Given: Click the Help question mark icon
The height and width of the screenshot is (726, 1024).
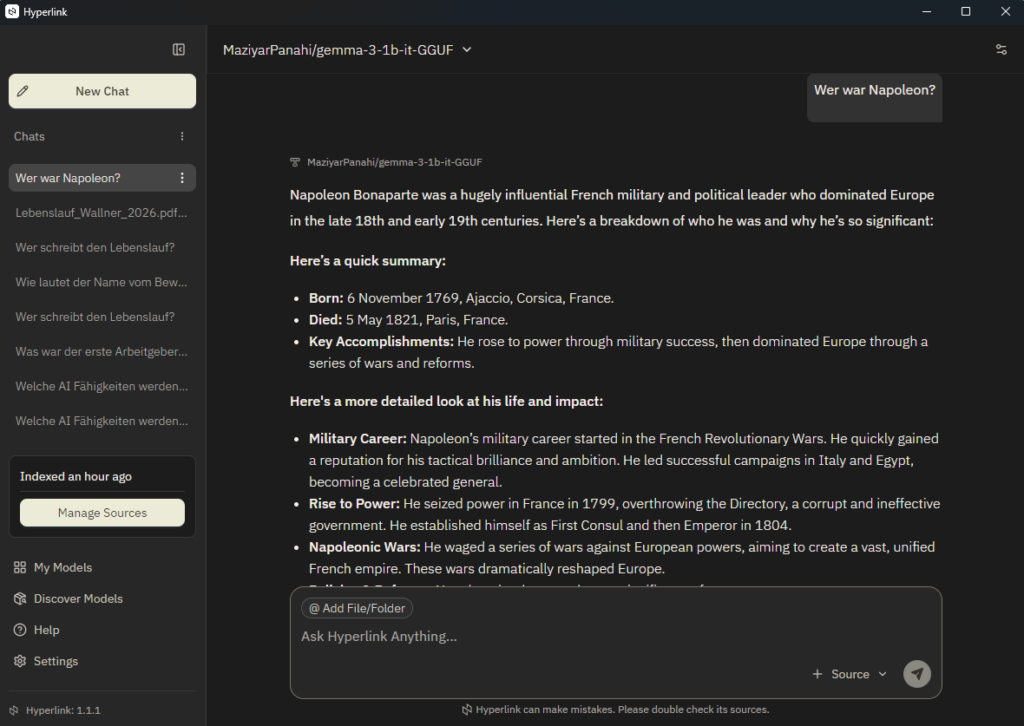Looking at the screenshot, I should 20,630.
